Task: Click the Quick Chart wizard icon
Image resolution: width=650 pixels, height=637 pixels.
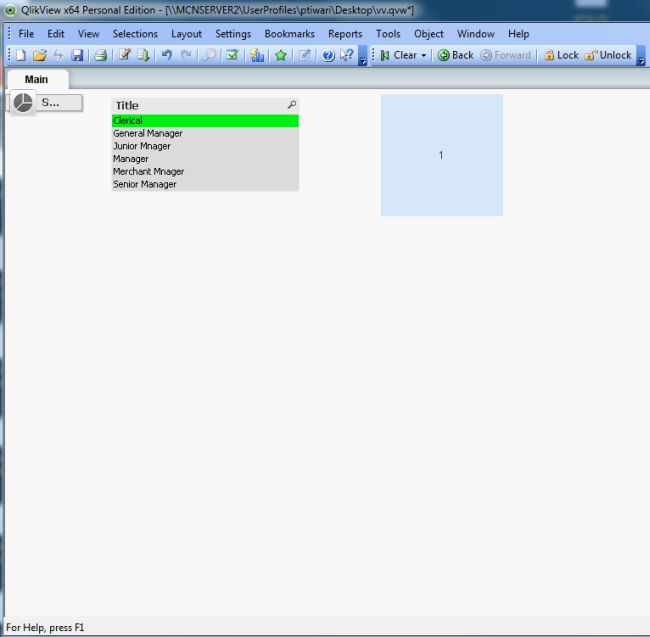Action: tap(257, 55)
